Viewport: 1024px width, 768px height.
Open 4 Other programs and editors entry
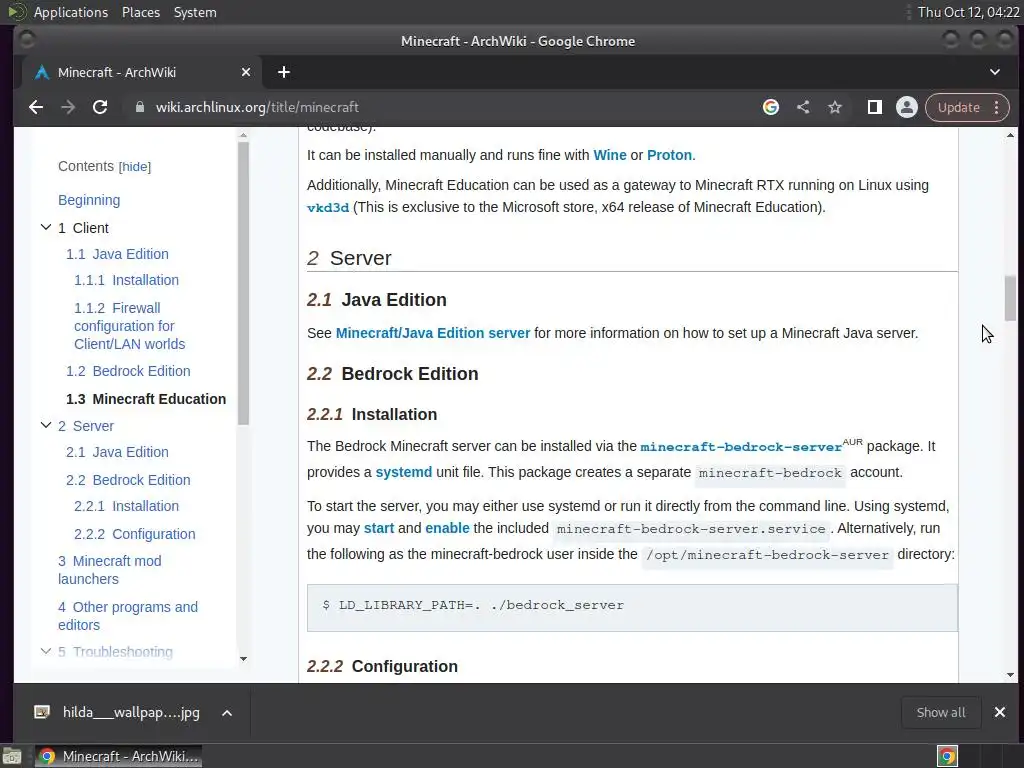(x=128, y=616)
